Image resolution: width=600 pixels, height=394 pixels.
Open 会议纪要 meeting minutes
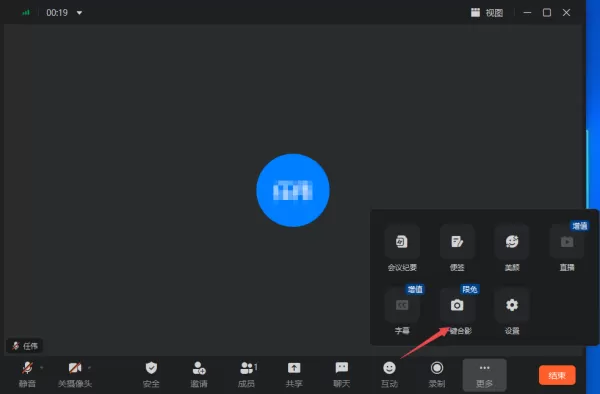(402, 242)
